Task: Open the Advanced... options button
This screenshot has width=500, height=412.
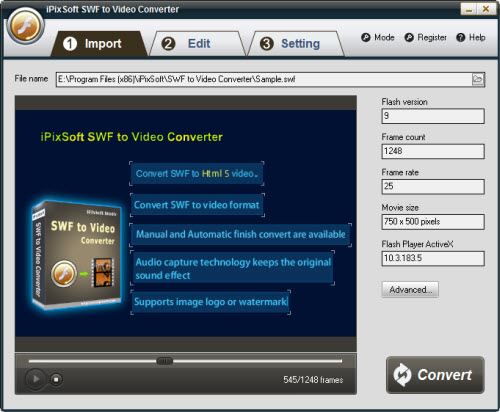Action: point(410,289)
